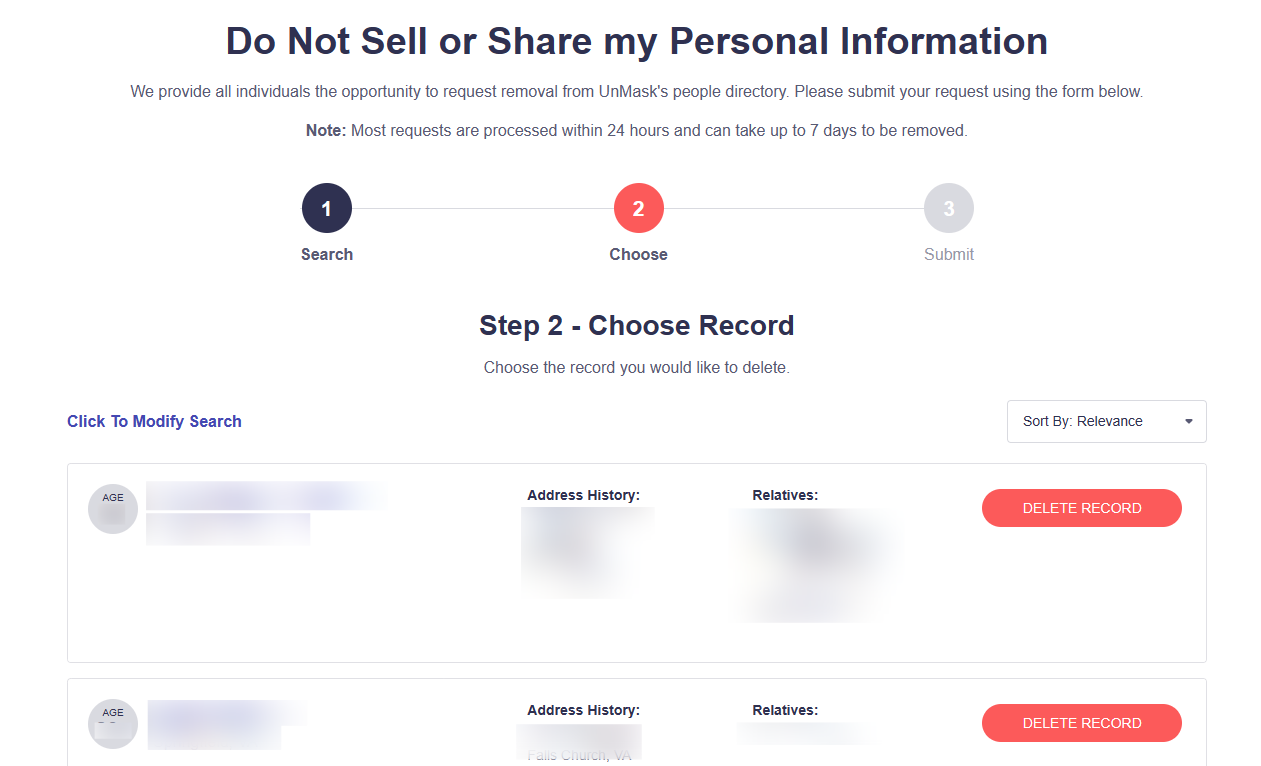Open the Sort By: Relevance dropdown
The height and width of the screenshot is (766, 1261).
[1106, 421]
